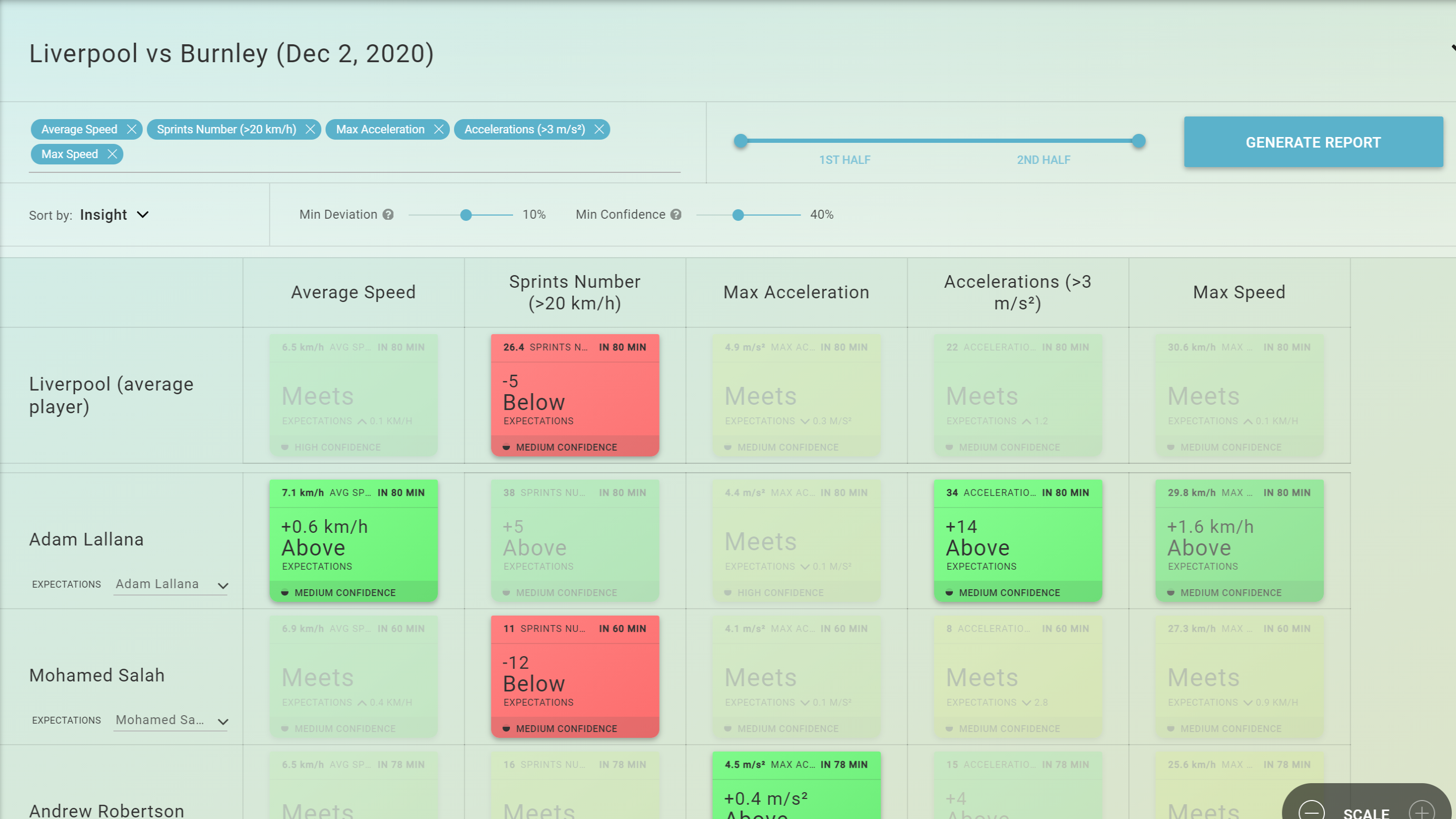Click Min Confidence slider handle

[737, 216]
